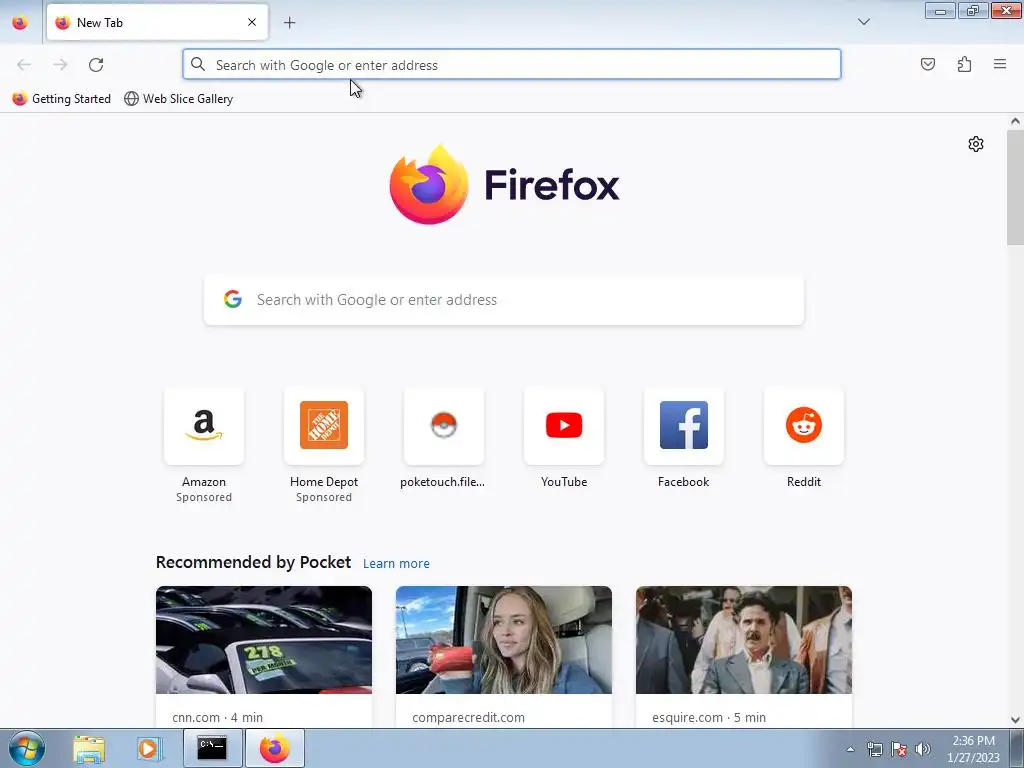Viewport: 1024px width, 768px height.
Task: Open the Extensions puzzle icon
Action: [x=964, y=64]
